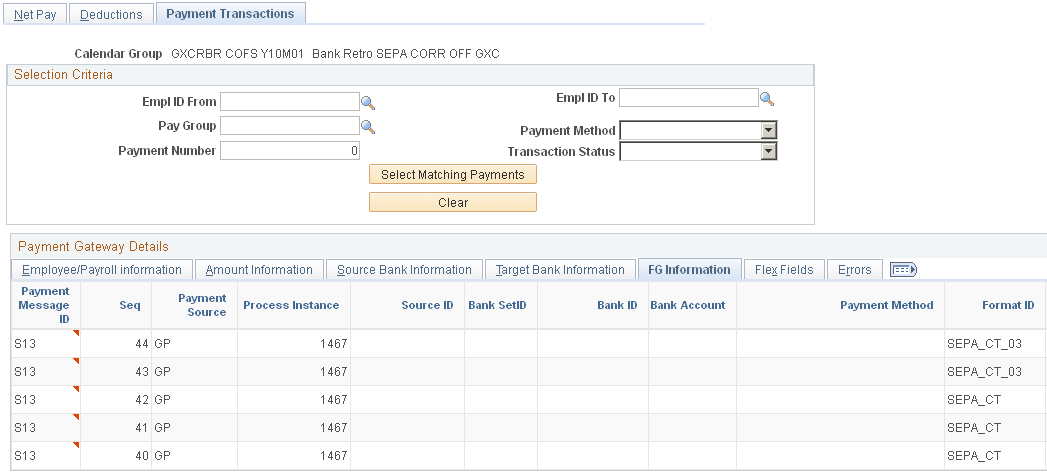1047x476 pixels.
Task: Open lookup for Empl ID To
Action: pos(767,99)
